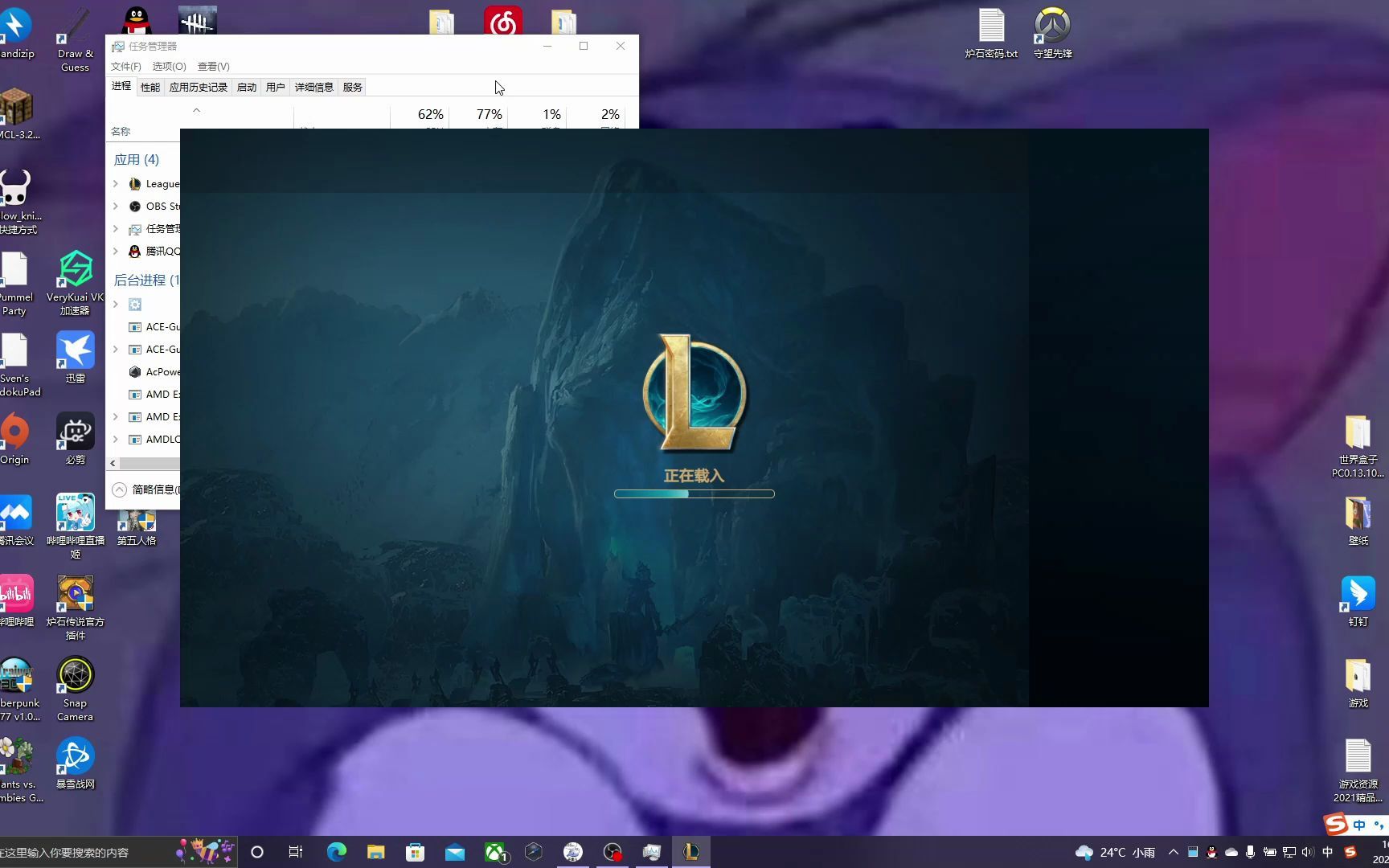Click the 2% network column header
This screenshot has width=1389, height=868.
click(596, 117)
